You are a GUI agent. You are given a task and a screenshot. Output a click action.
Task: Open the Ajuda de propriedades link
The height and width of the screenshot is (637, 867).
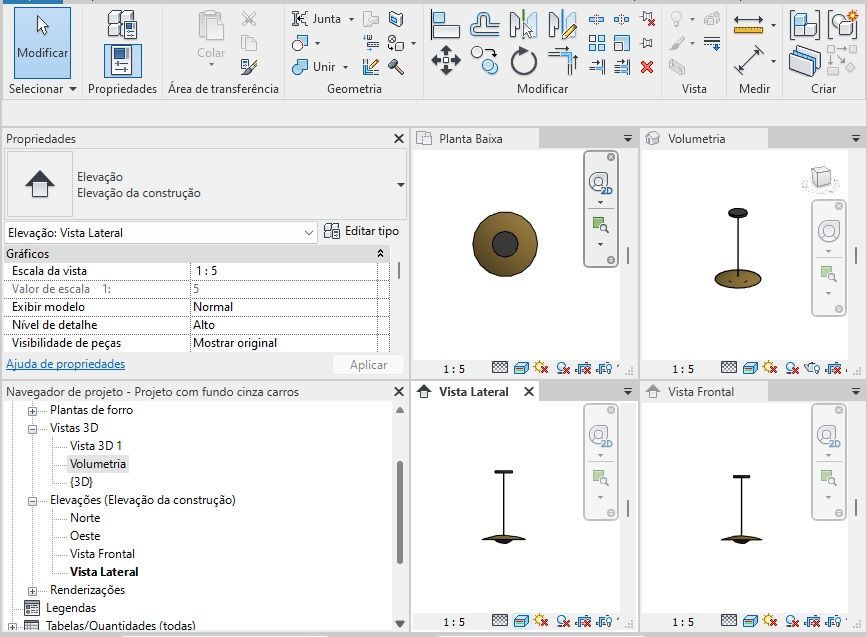(66, 364)
